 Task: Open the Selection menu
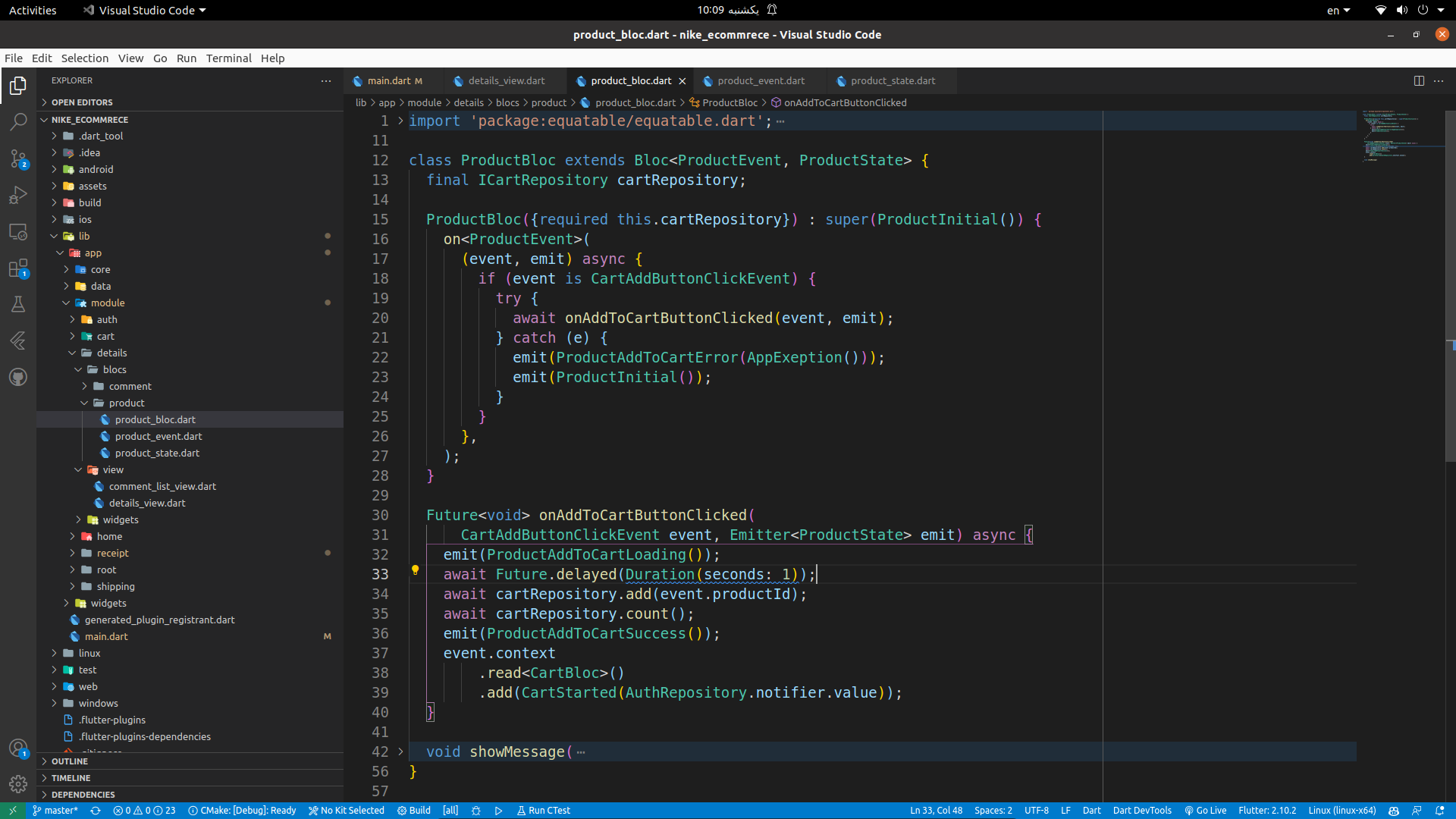pos(85,58)
